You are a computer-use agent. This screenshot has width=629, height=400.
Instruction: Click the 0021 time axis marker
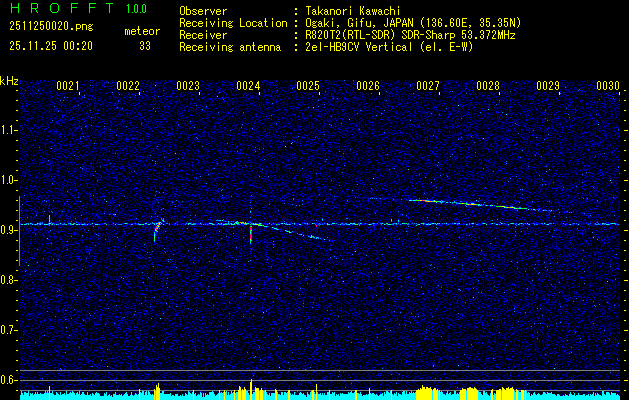pyautogui.click(x=67, y=86)
